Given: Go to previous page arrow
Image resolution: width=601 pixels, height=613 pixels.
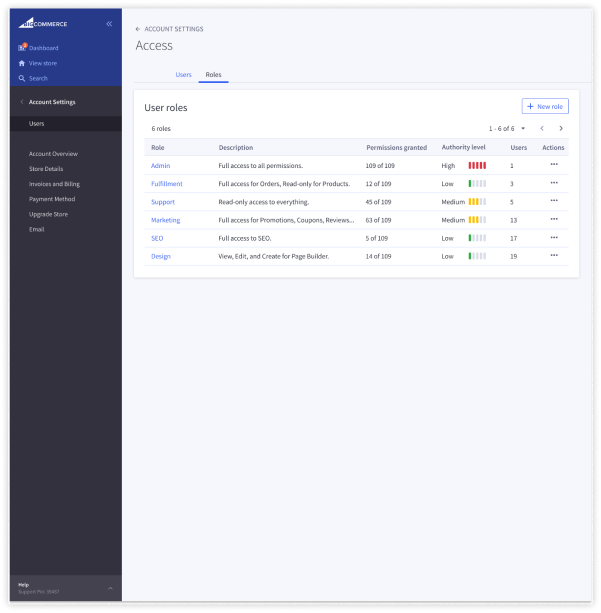Looking at the screenshot, I should (542, 128).
